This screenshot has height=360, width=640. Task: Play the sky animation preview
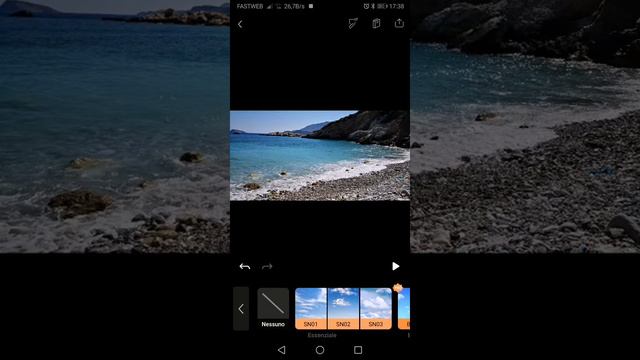click(396, 266)
